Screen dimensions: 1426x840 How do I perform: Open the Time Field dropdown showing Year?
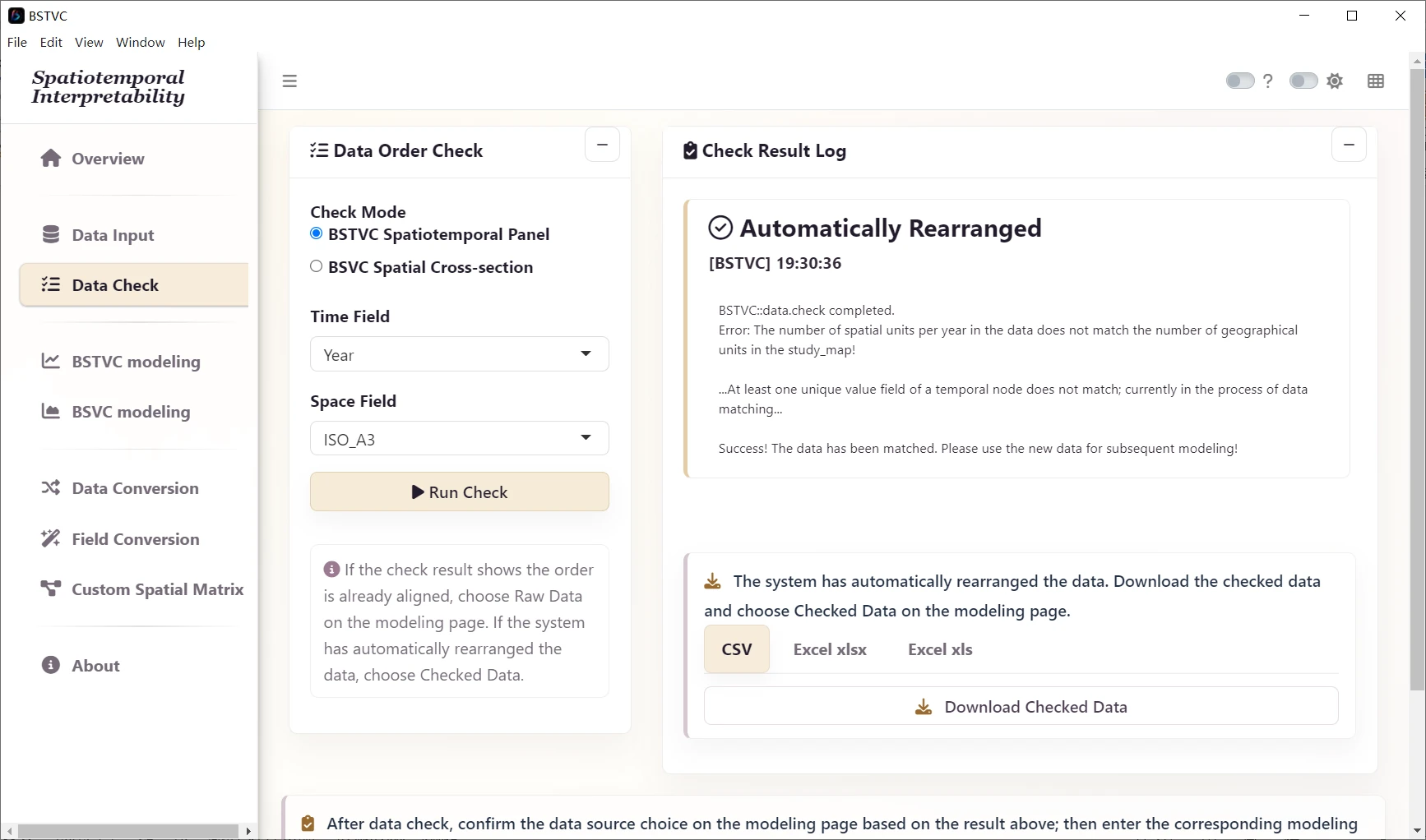click(x=460, y=354)
